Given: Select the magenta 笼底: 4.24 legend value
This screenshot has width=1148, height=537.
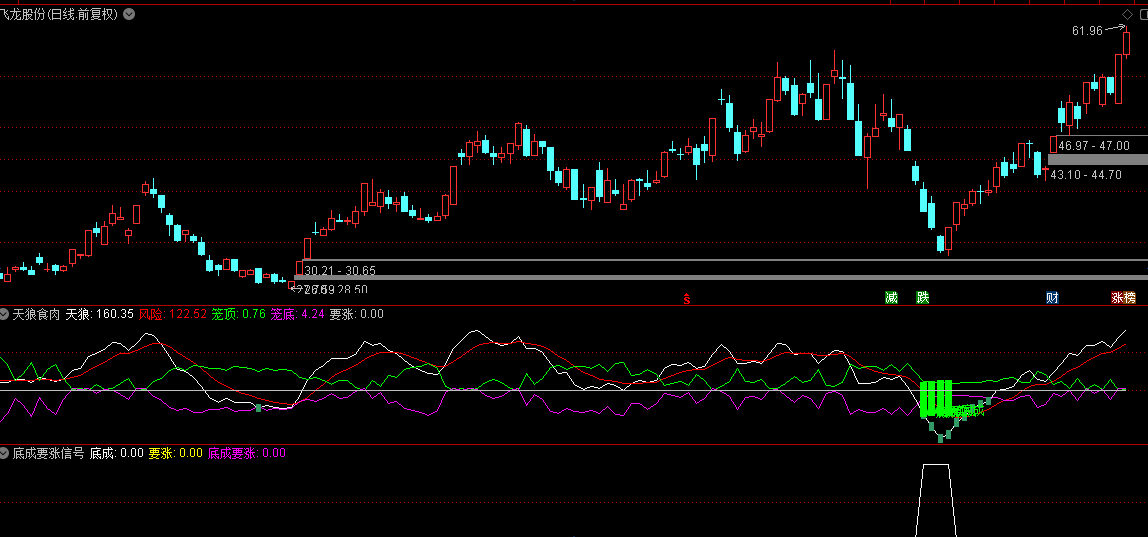Looking at the screenshot, I should click(297, 314).
